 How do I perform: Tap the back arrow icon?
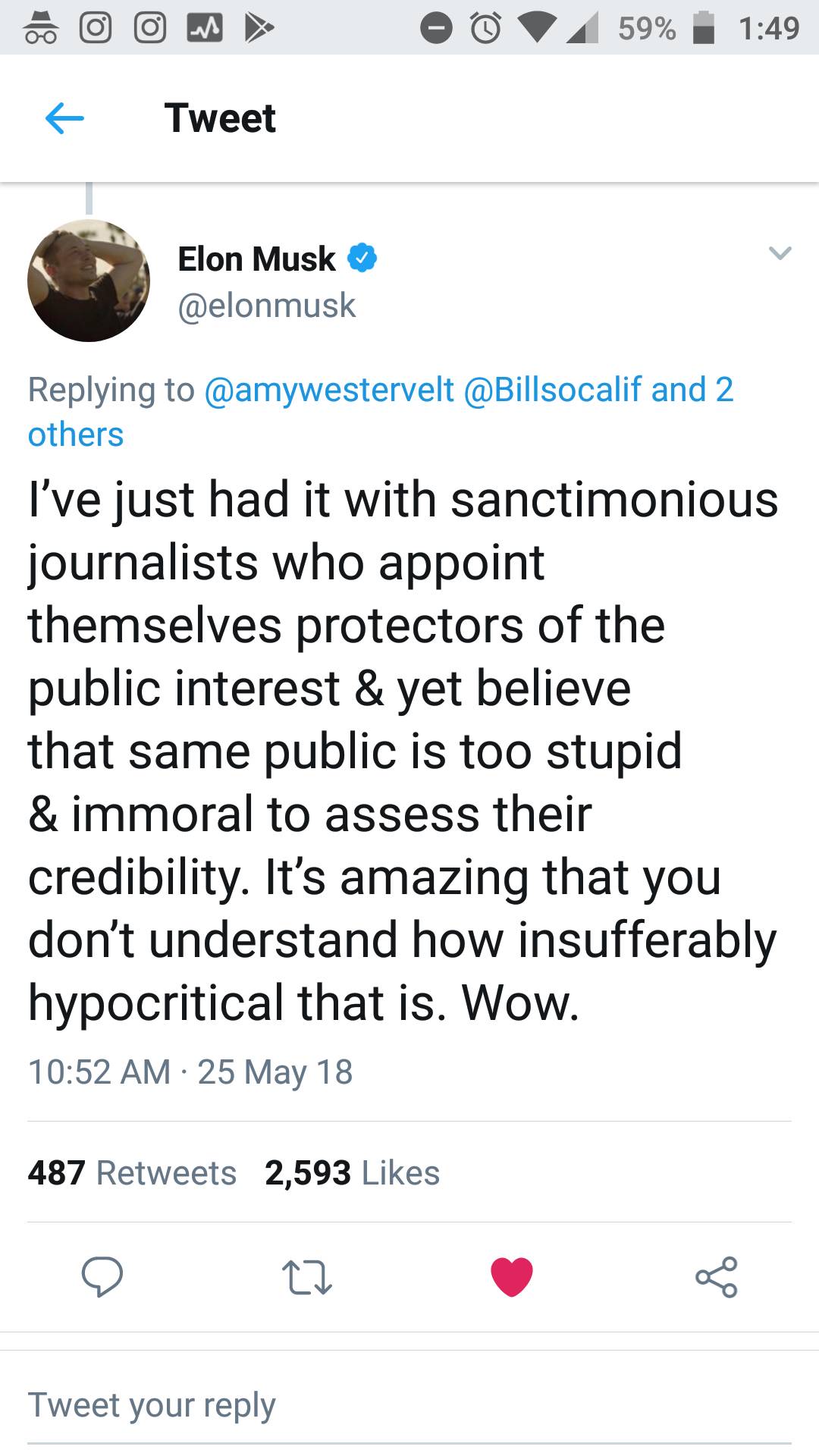point(64,118)
